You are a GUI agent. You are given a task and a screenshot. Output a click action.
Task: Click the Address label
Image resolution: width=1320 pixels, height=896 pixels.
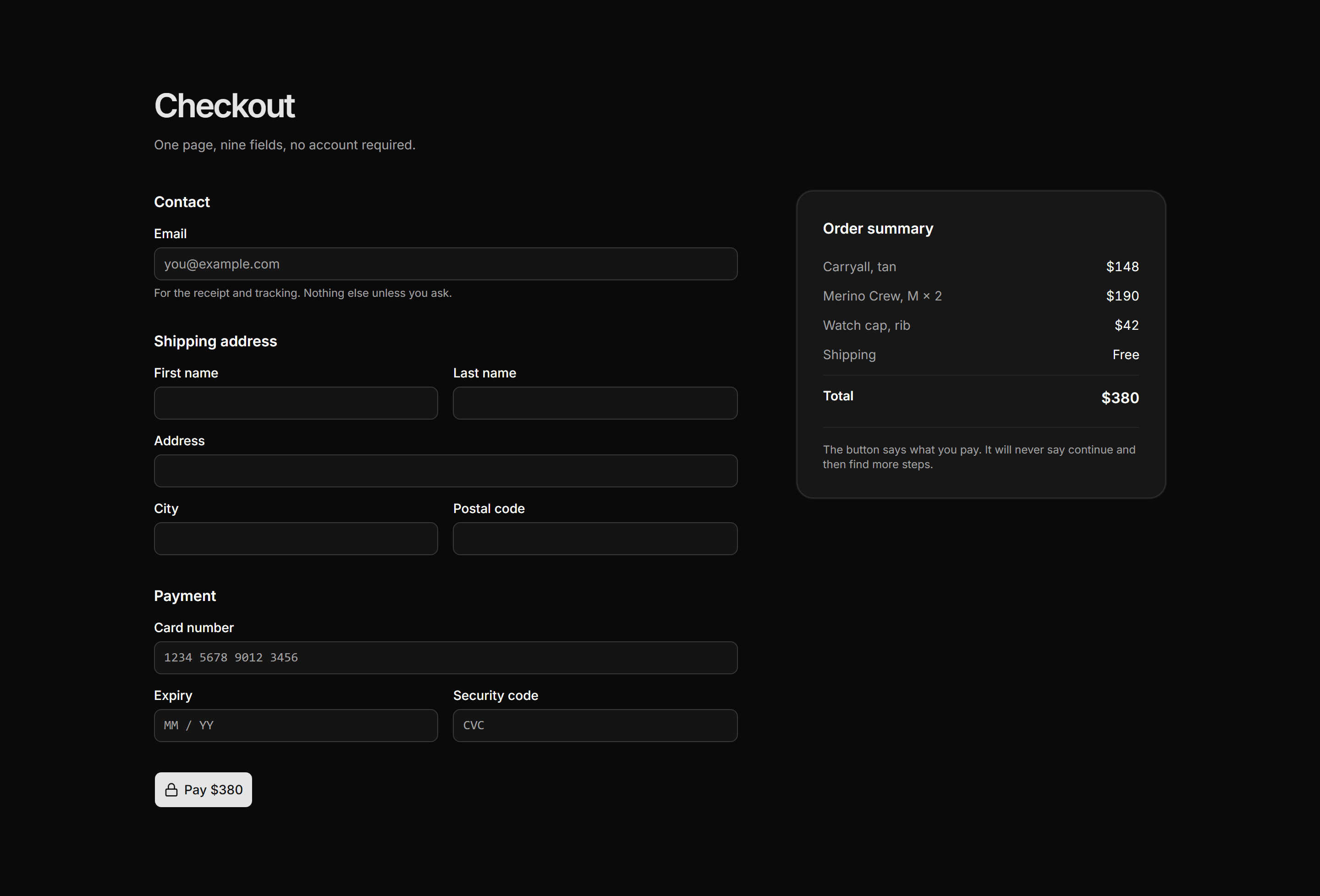179,441
